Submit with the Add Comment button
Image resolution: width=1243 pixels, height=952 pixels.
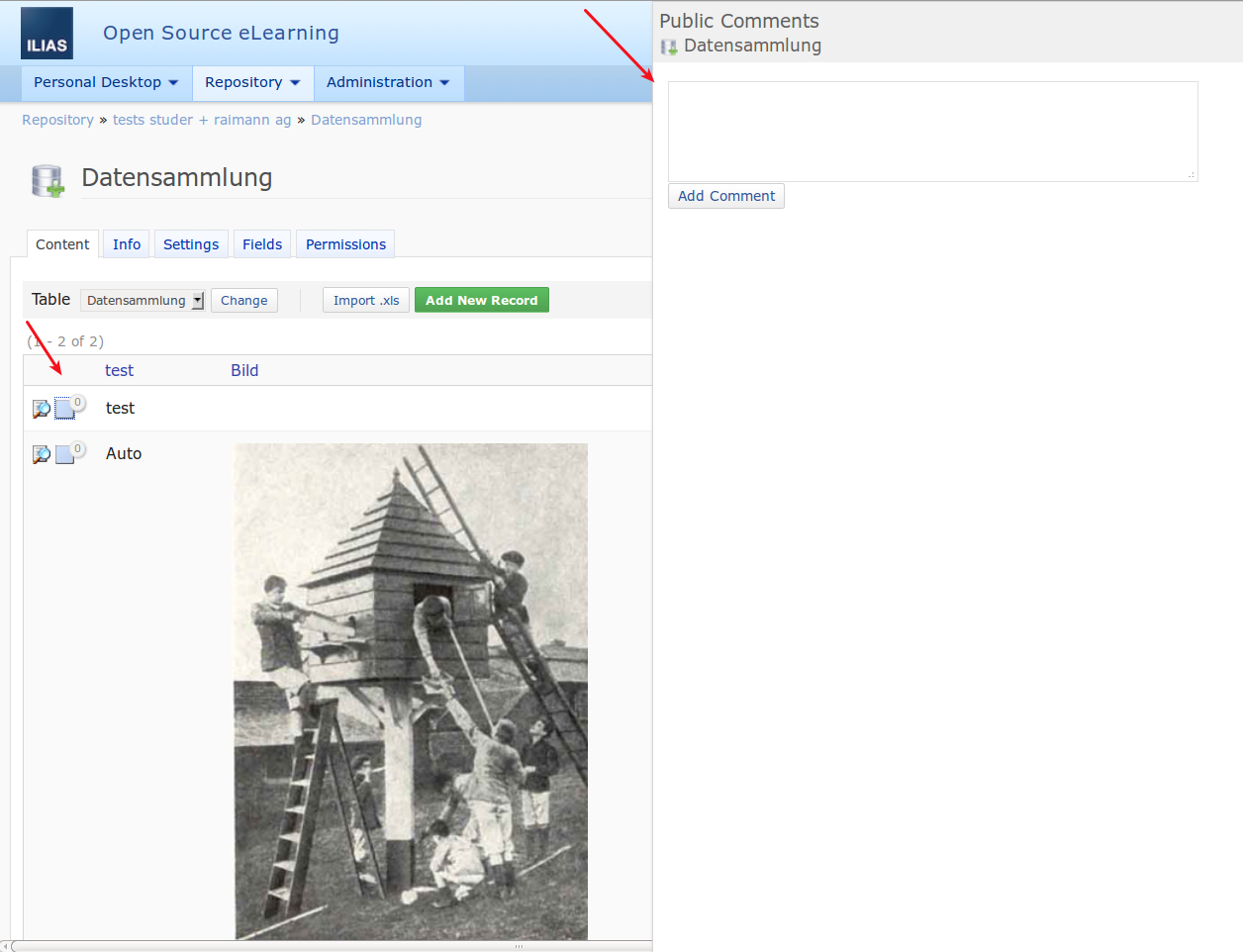(x=726, y=196)
